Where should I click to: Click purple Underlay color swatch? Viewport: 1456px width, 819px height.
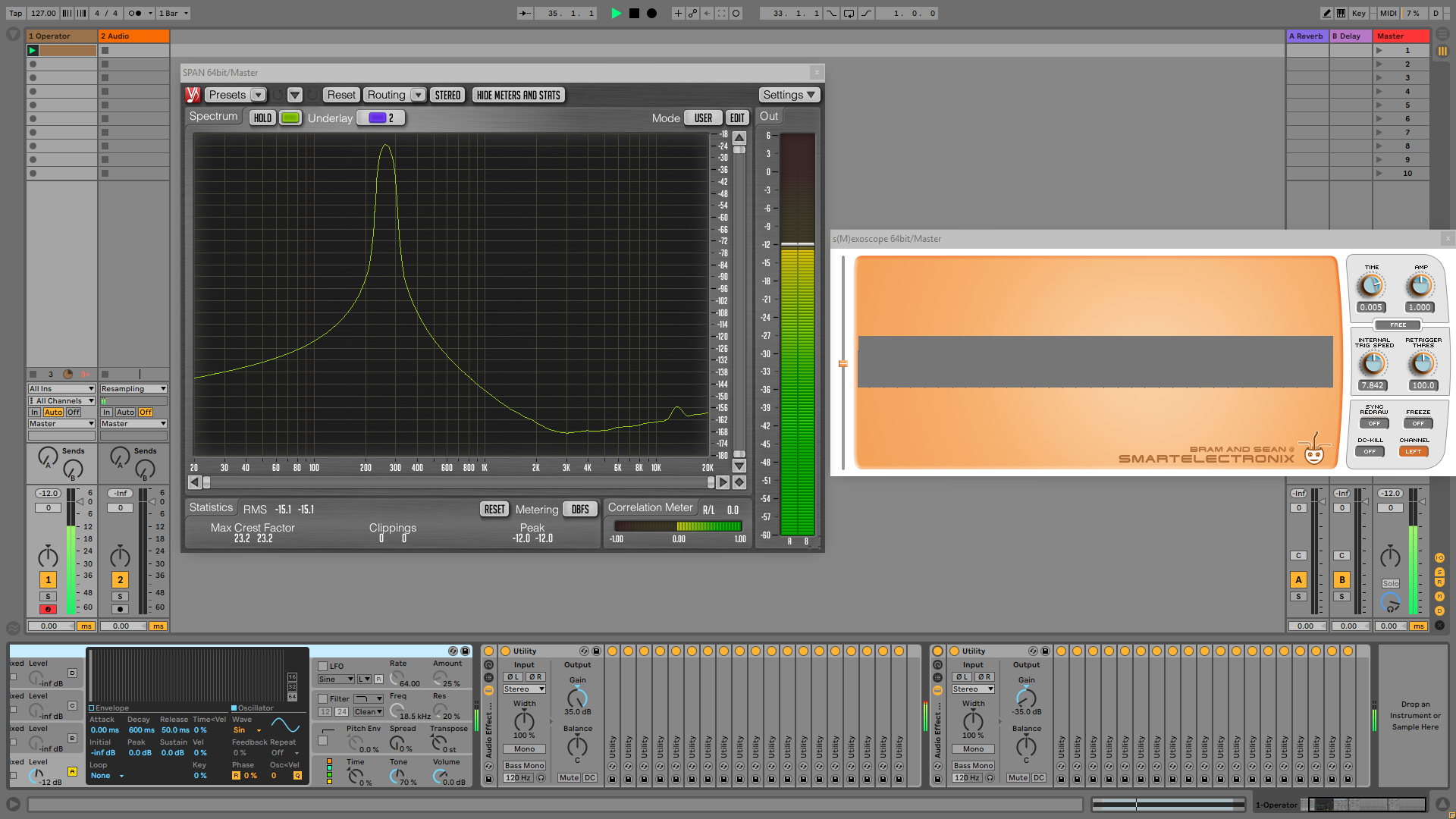378,118
